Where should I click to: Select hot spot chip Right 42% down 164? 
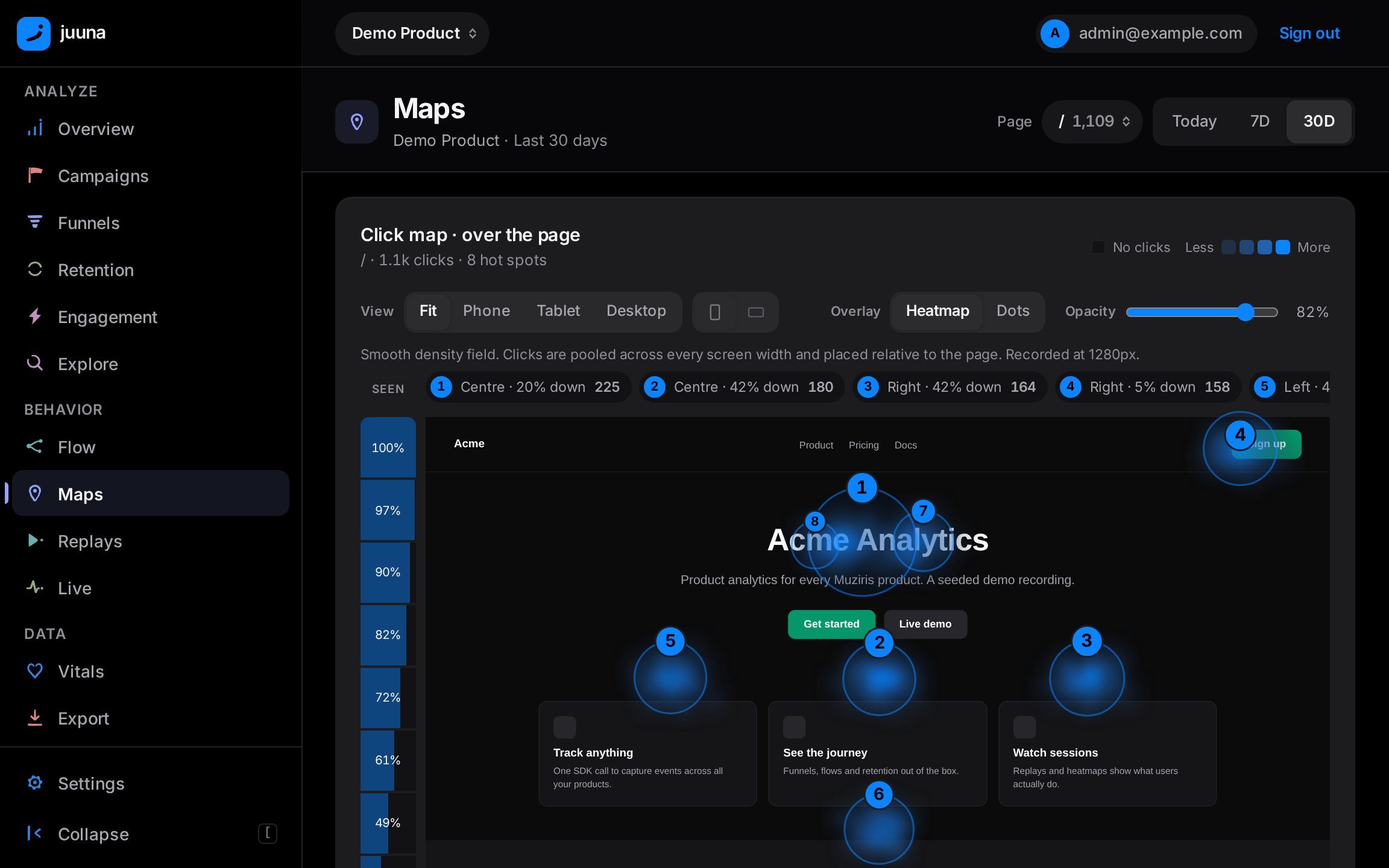(950, 387)
